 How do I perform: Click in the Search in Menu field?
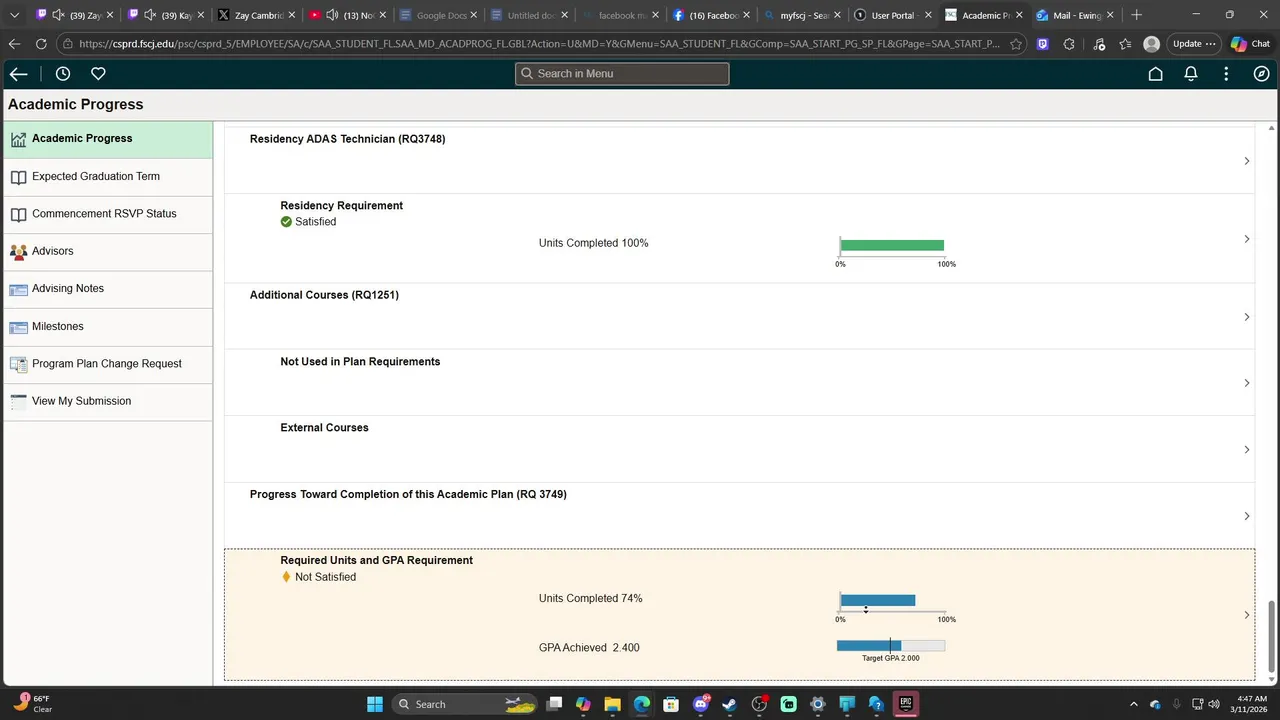622,74
